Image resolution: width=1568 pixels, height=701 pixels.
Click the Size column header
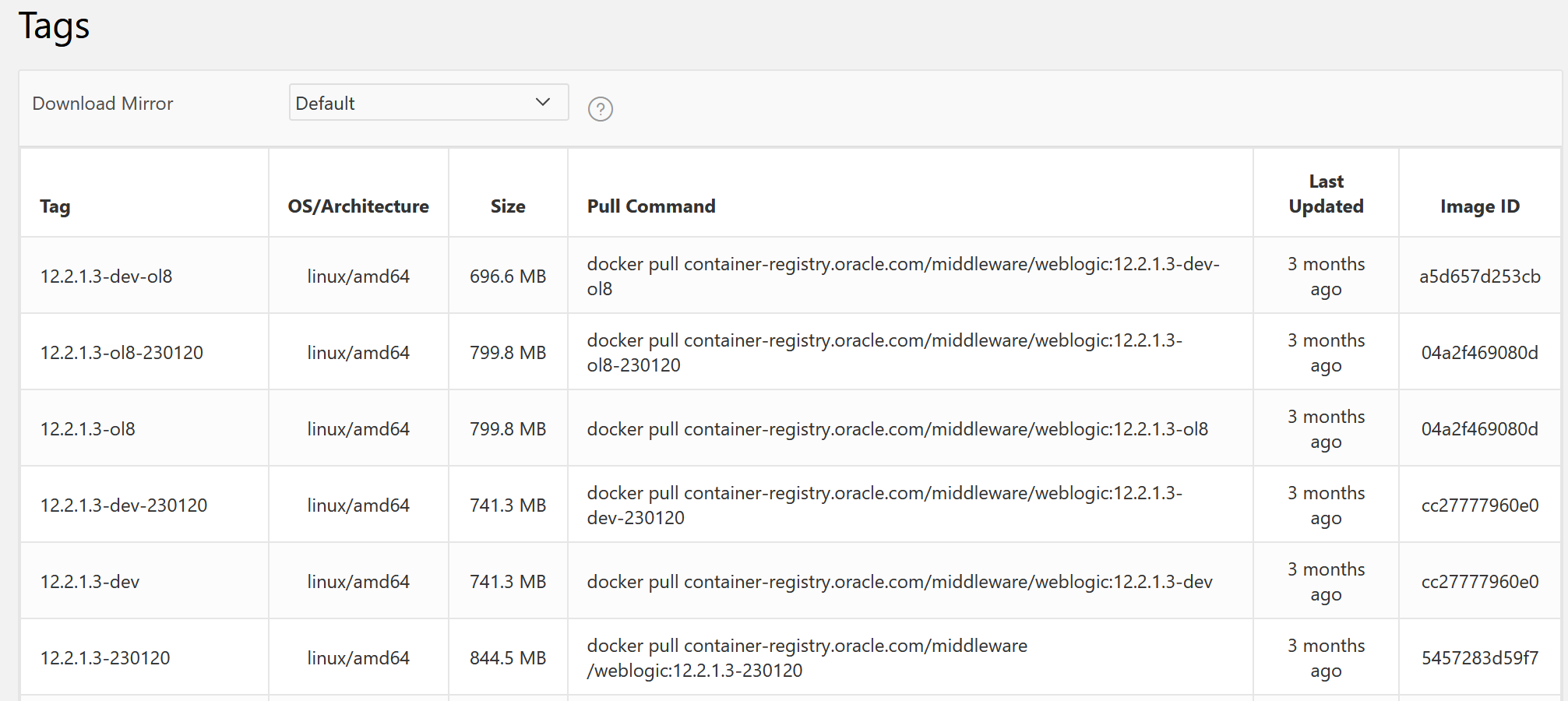(x=508, y=206)
